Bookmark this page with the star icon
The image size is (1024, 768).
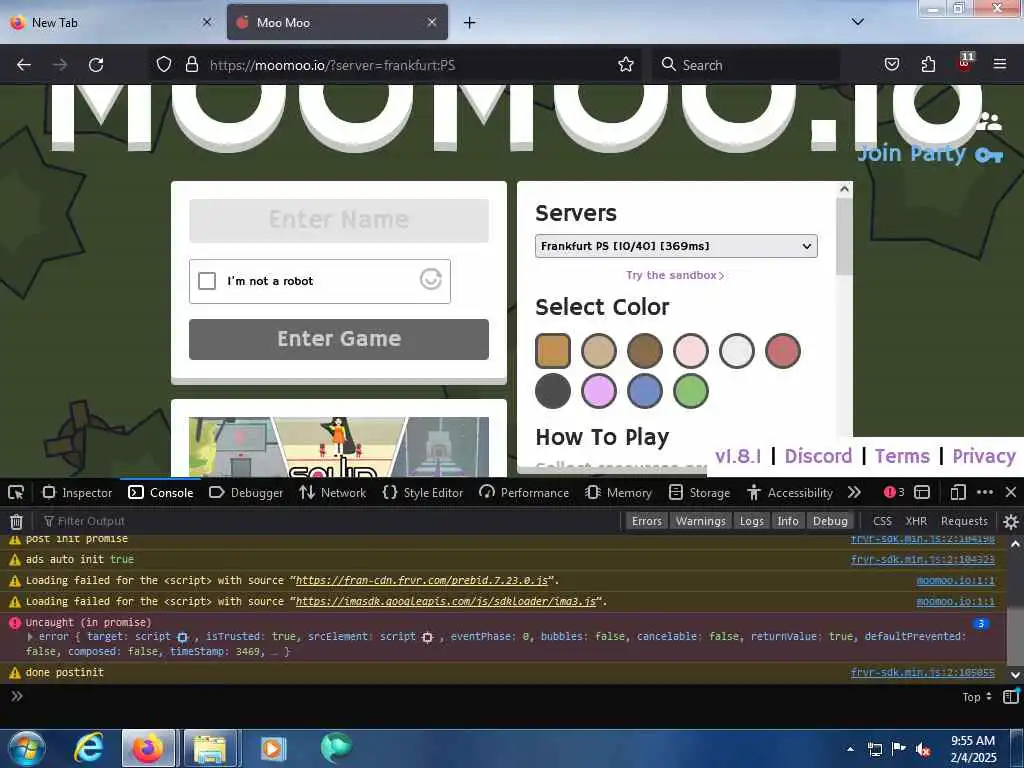[x=626, y=64]
